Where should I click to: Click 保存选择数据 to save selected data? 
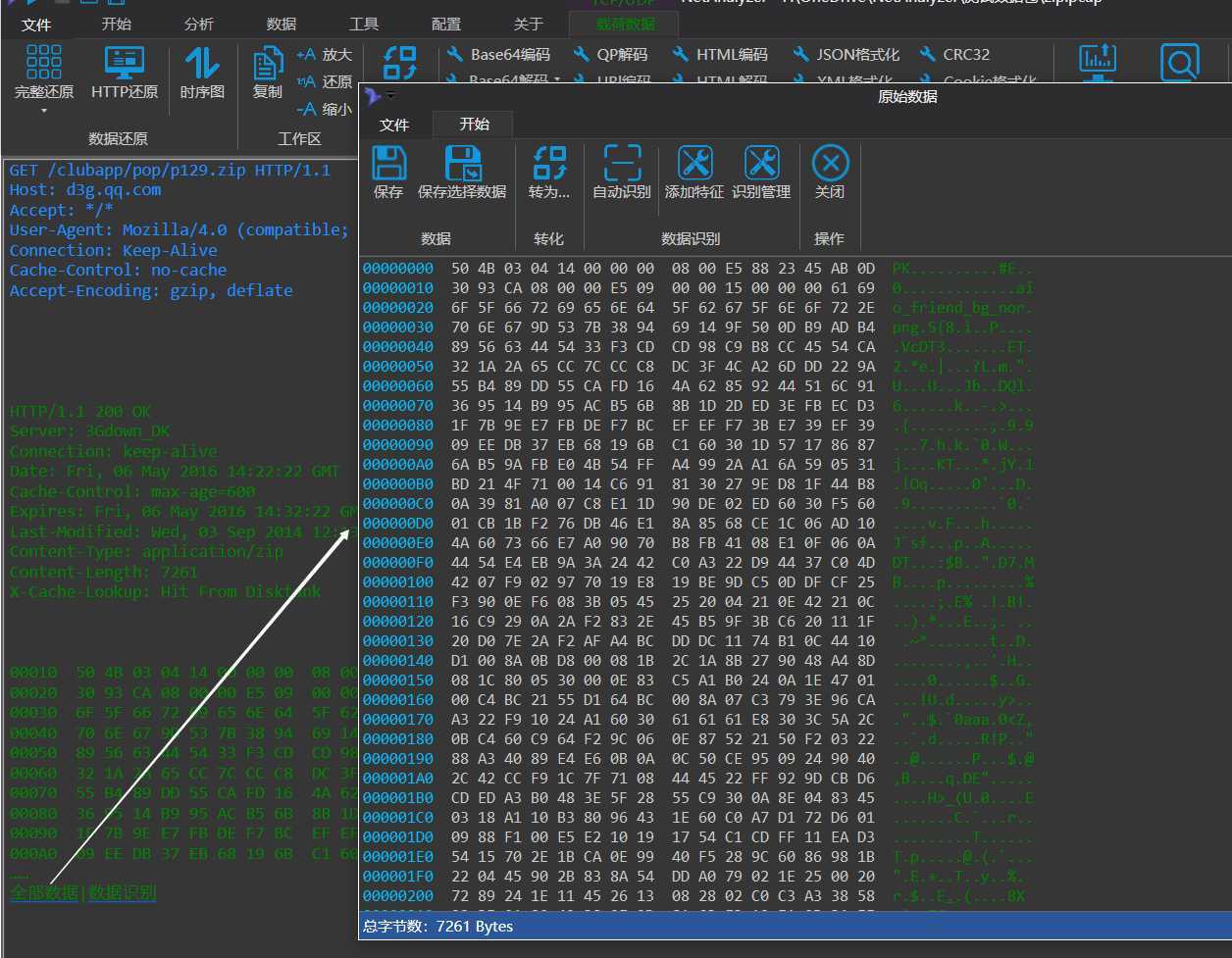[x=462, y=172]
